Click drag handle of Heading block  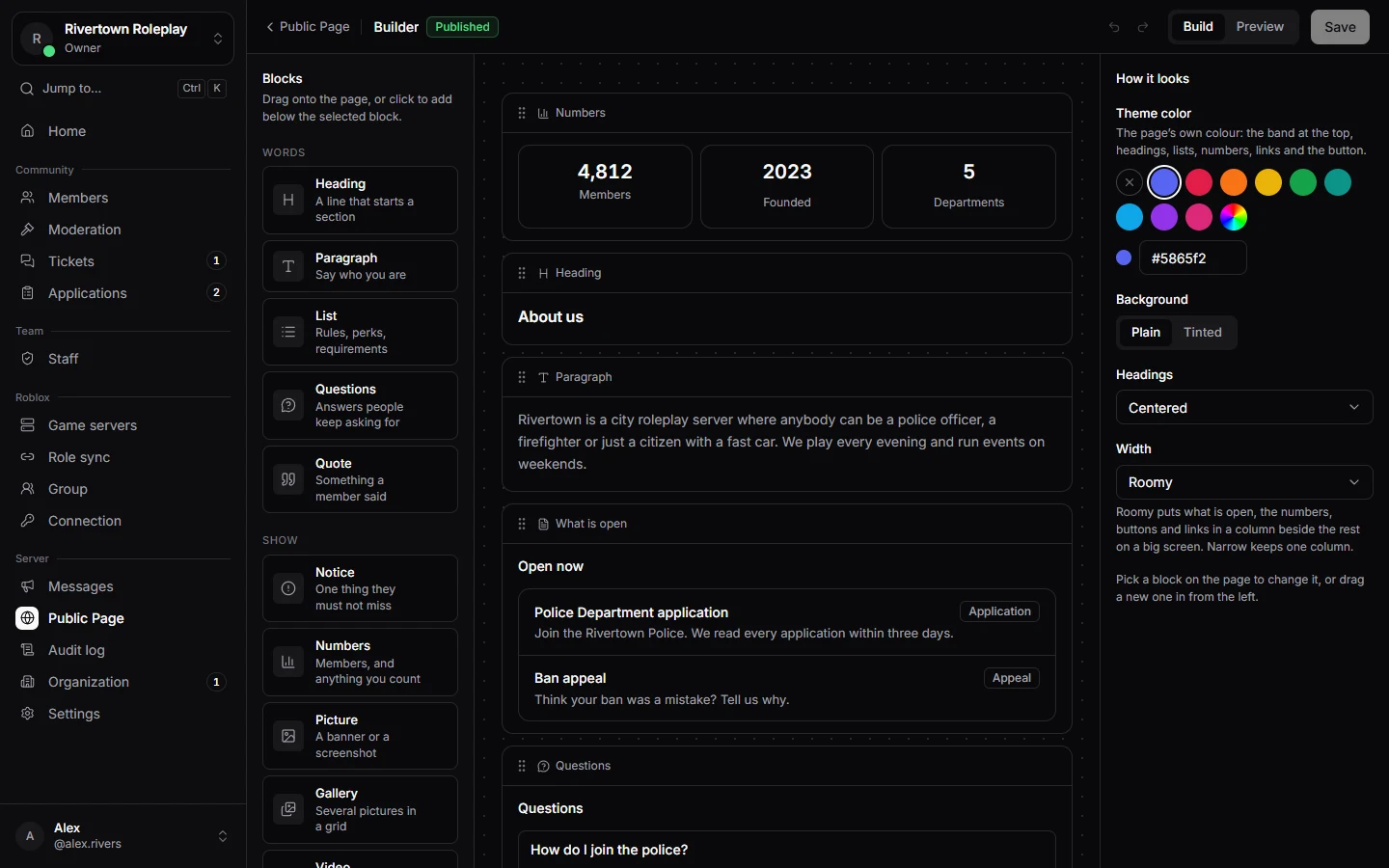522,273
